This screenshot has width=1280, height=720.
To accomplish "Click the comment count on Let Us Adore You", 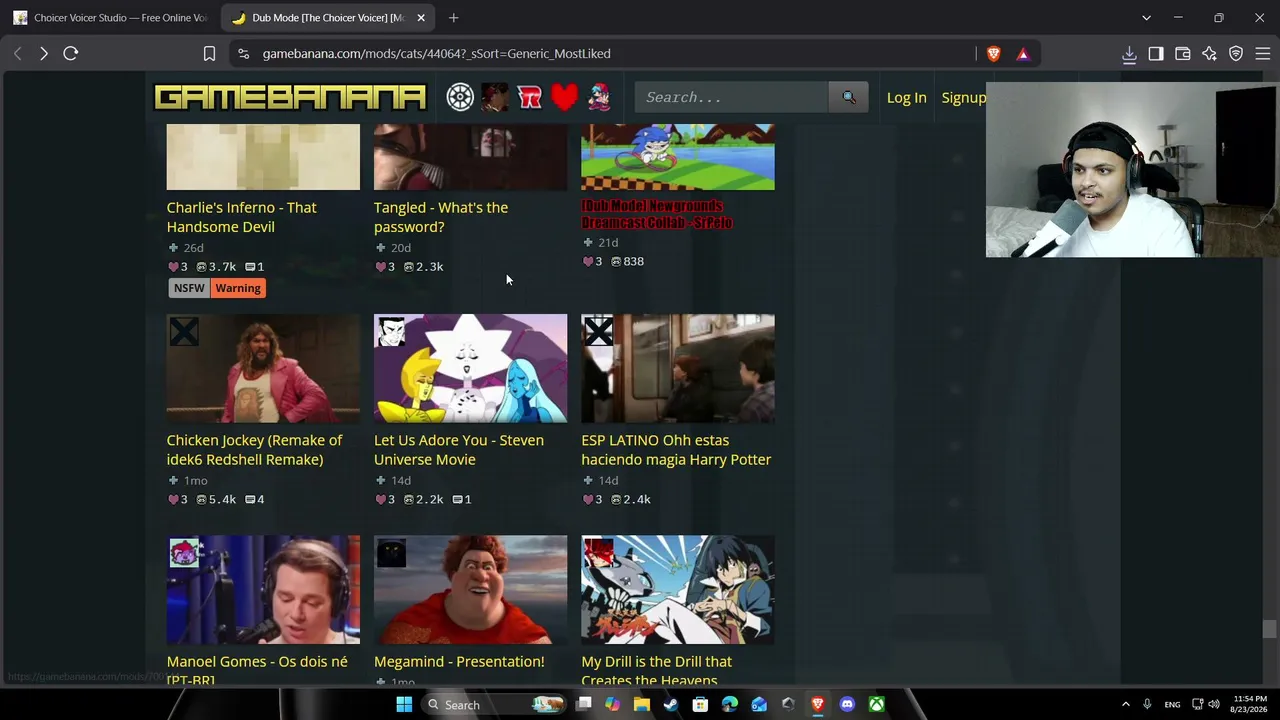I will 461,499.
